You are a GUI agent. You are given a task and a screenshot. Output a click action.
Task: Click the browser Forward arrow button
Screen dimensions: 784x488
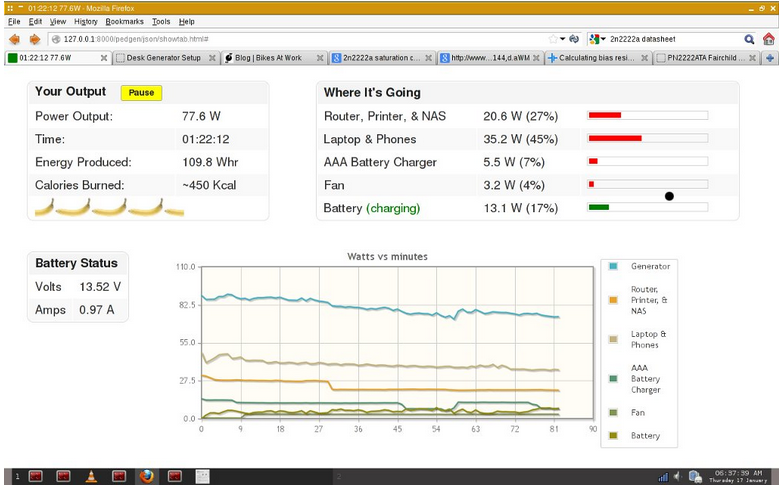[x=34, y=39]
